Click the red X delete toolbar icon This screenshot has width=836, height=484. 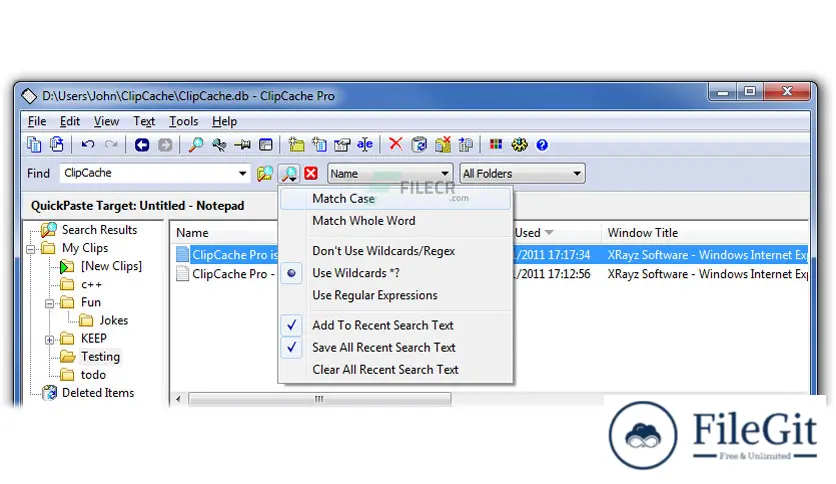[396, 144]
